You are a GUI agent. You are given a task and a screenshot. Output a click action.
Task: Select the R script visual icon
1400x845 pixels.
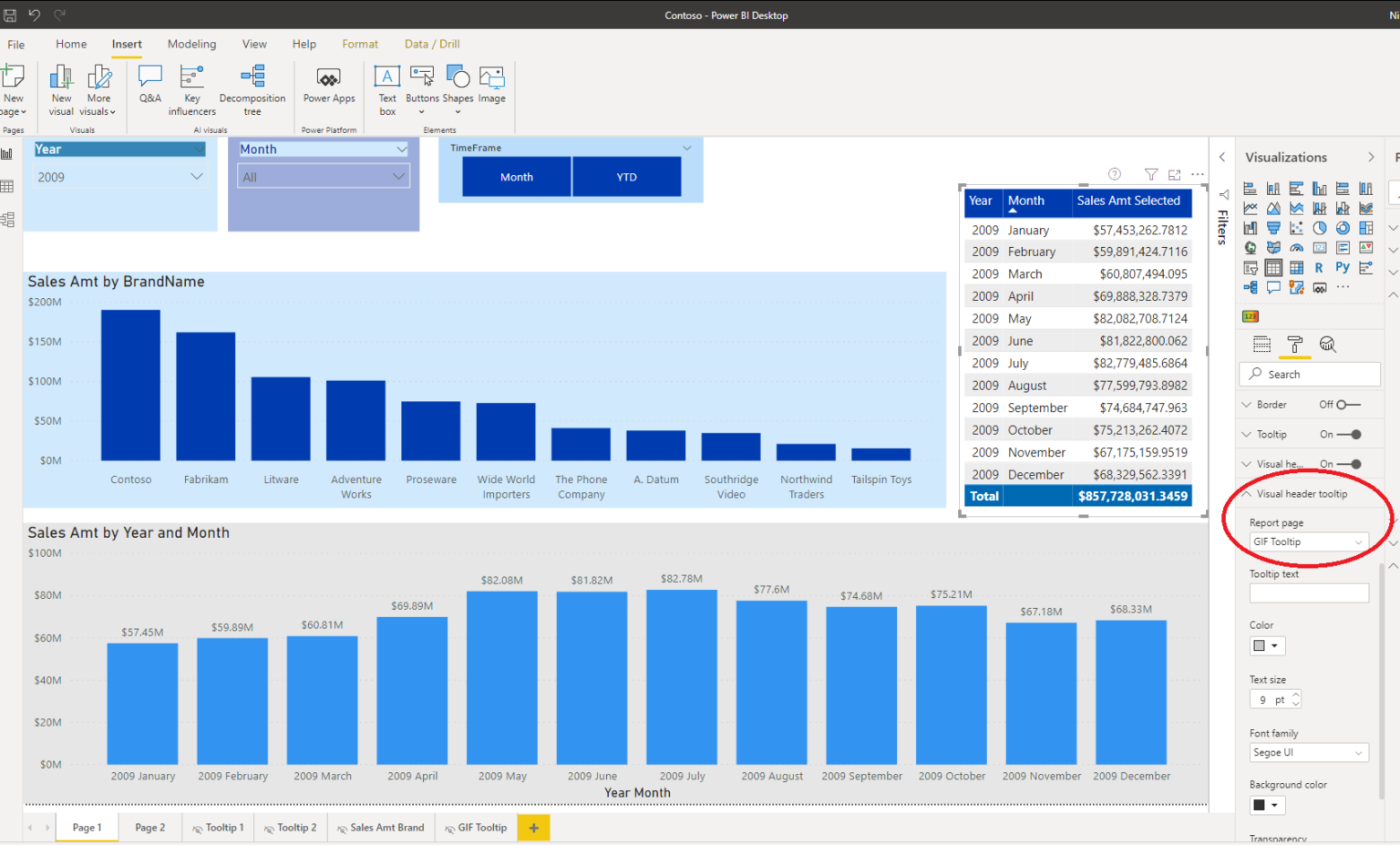tap(1319, 267)
